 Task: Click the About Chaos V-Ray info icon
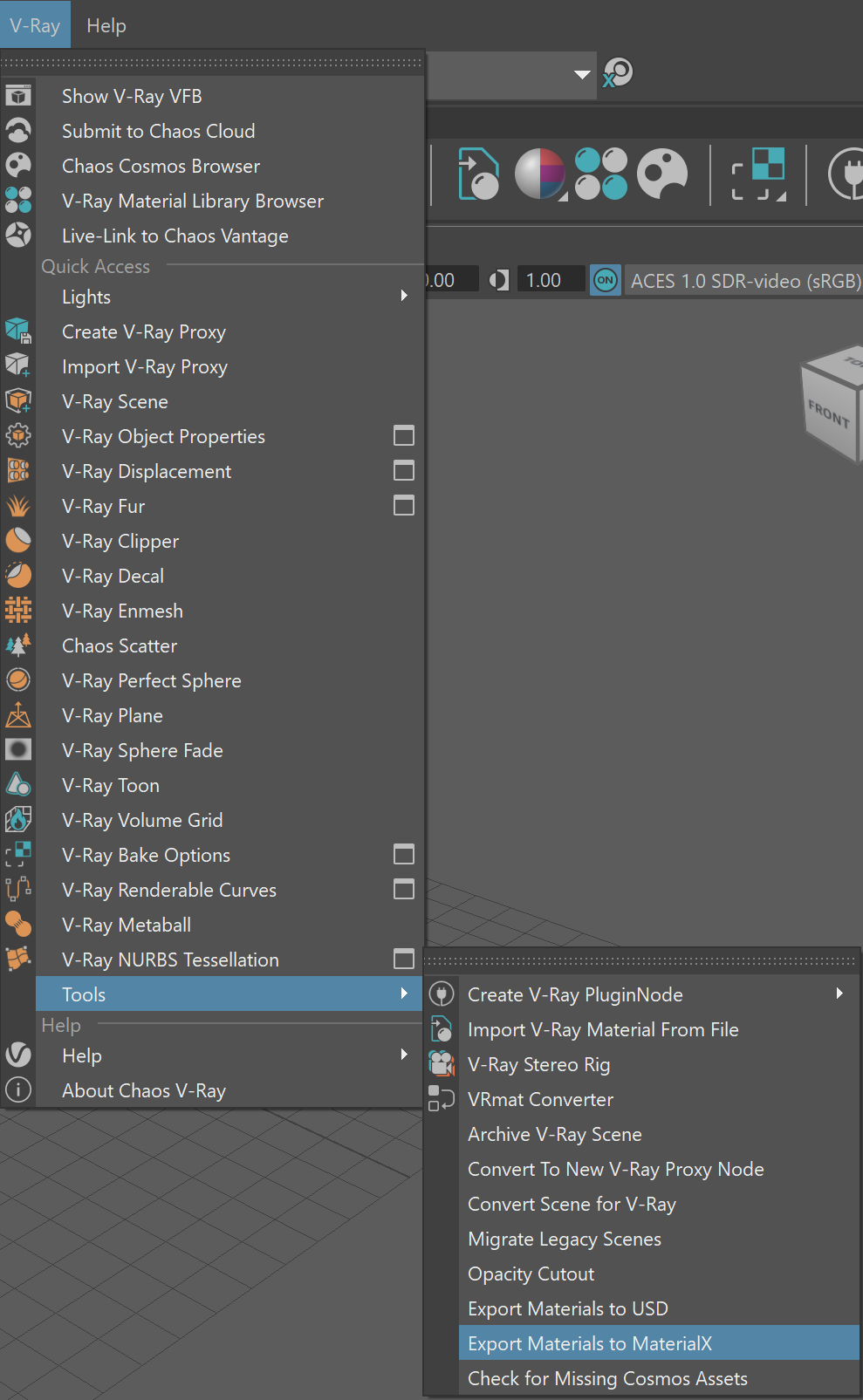click(x=18, y=1089)
